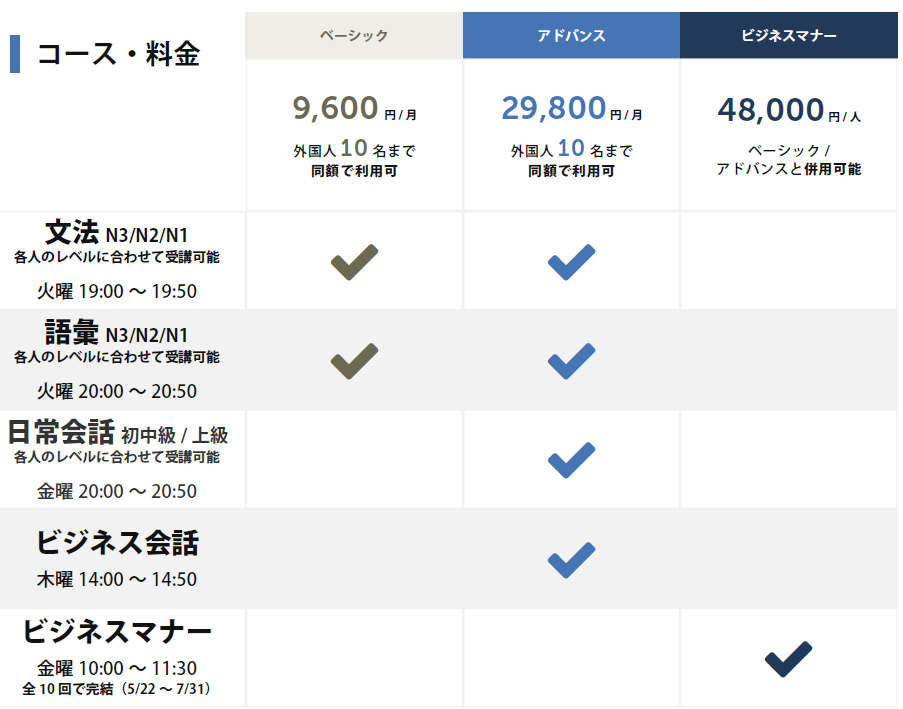Click the ベーシック checkmark in 語彙 row
The width and height of the screenshot is (903, 709).
coord(354,361)
